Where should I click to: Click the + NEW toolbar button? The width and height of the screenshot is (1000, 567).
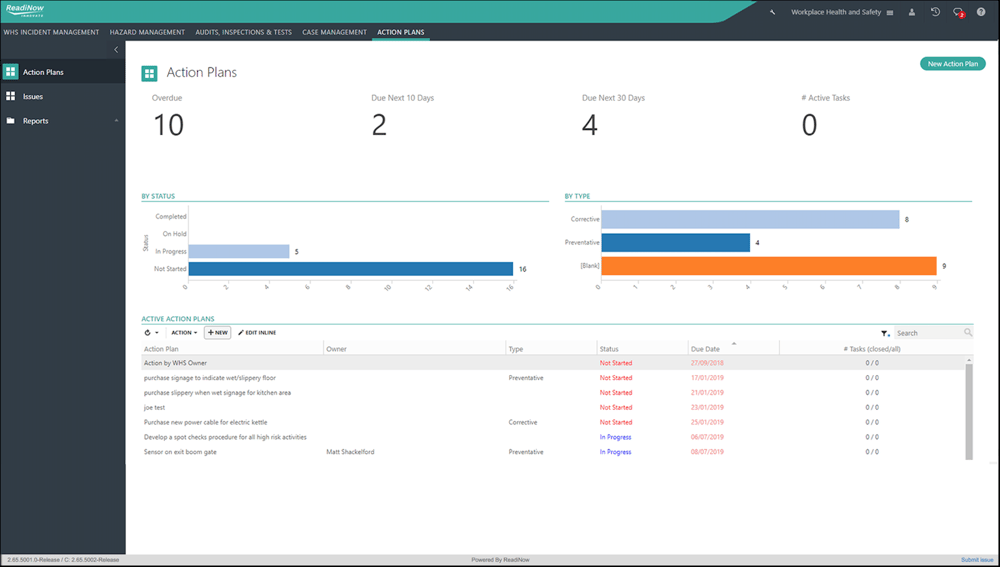217,333
